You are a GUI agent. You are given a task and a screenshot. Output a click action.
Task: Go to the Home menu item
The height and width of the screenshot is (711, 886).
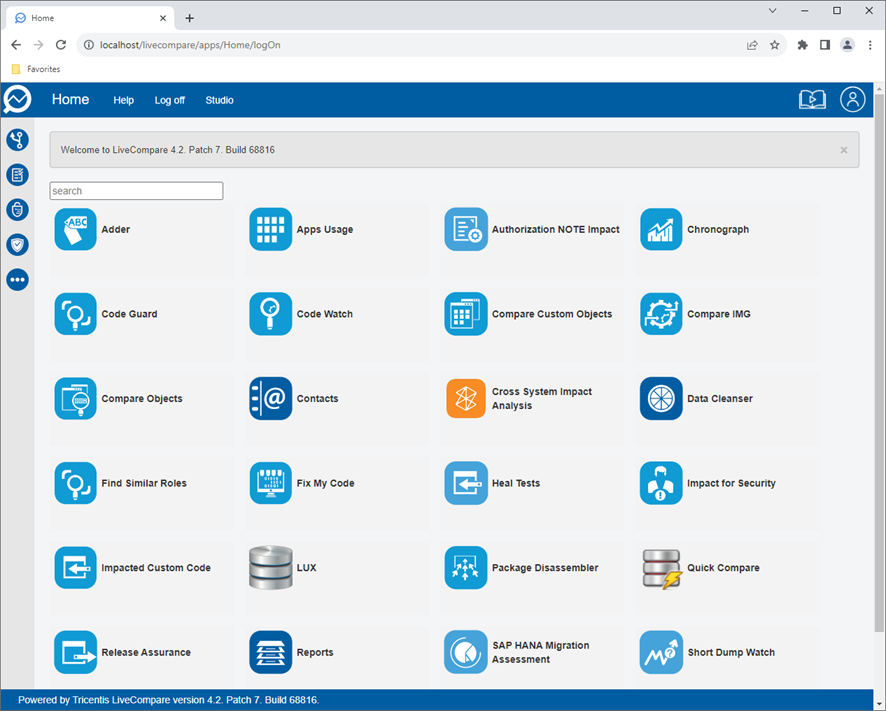click(x=71, y=99)
